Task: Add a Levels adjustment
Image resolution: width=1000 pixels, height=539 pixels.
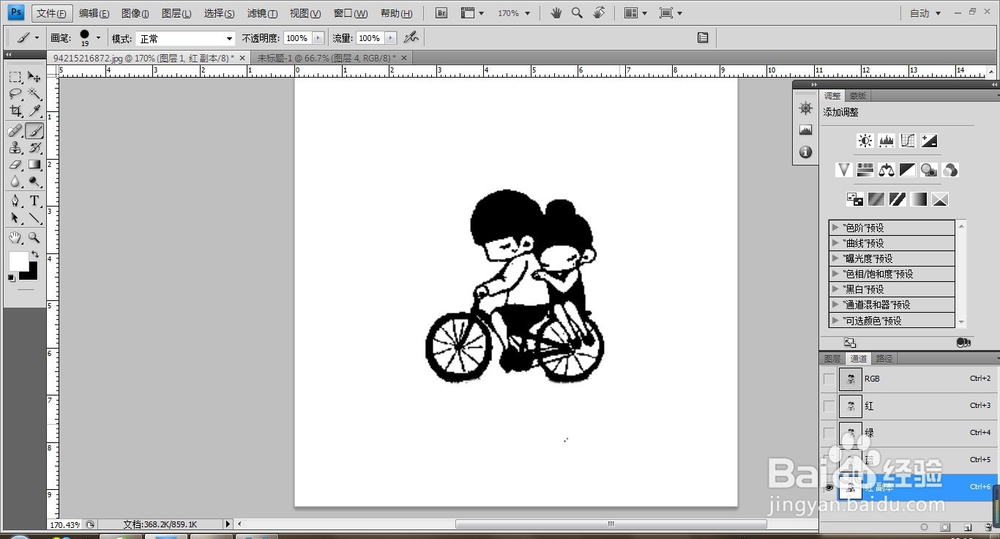Action: [886, 140]
